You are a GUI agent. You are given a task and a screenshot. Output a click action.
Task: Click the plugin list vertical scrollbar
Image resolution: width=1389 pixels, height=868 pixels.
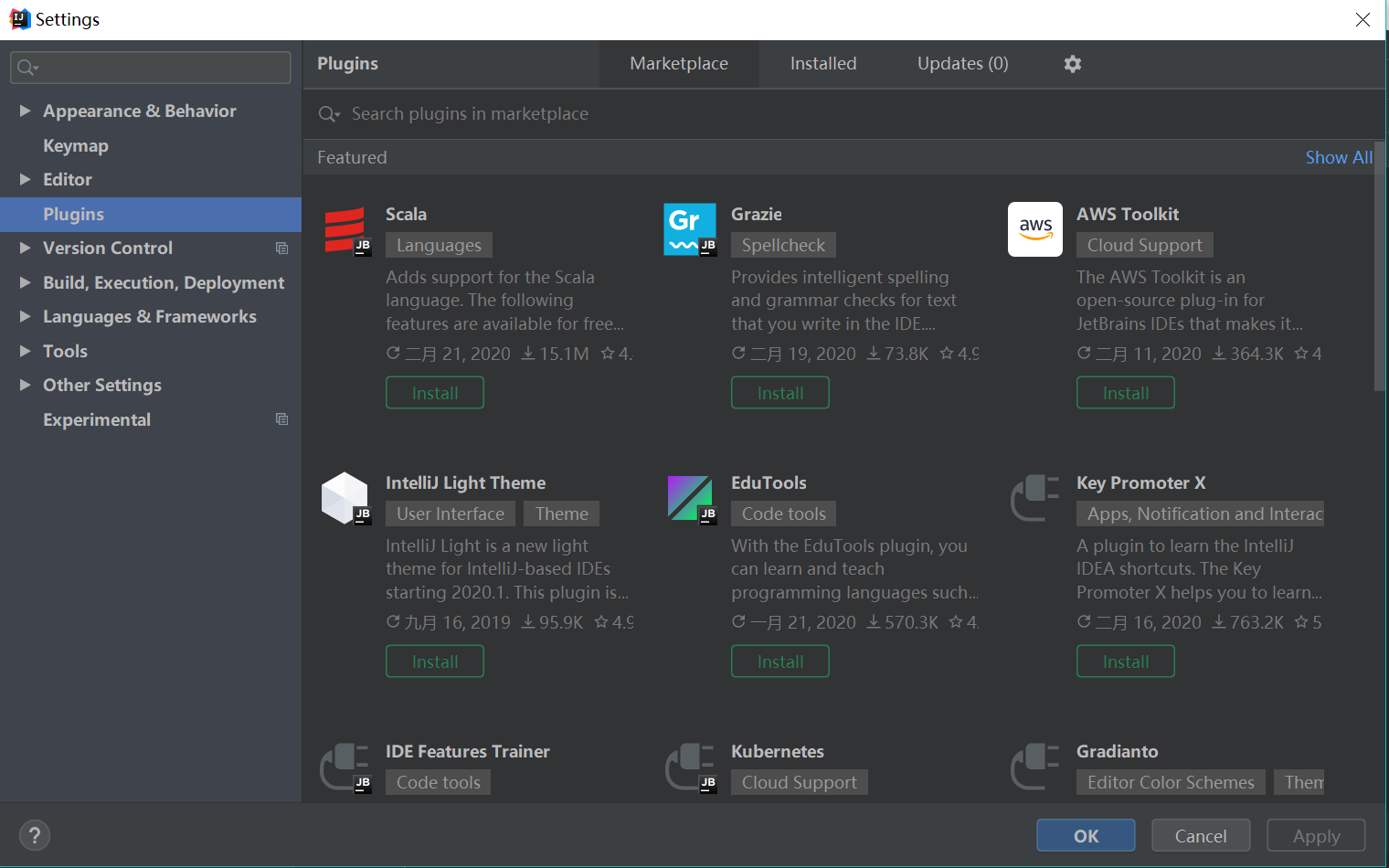click(x=1380, y=267)
